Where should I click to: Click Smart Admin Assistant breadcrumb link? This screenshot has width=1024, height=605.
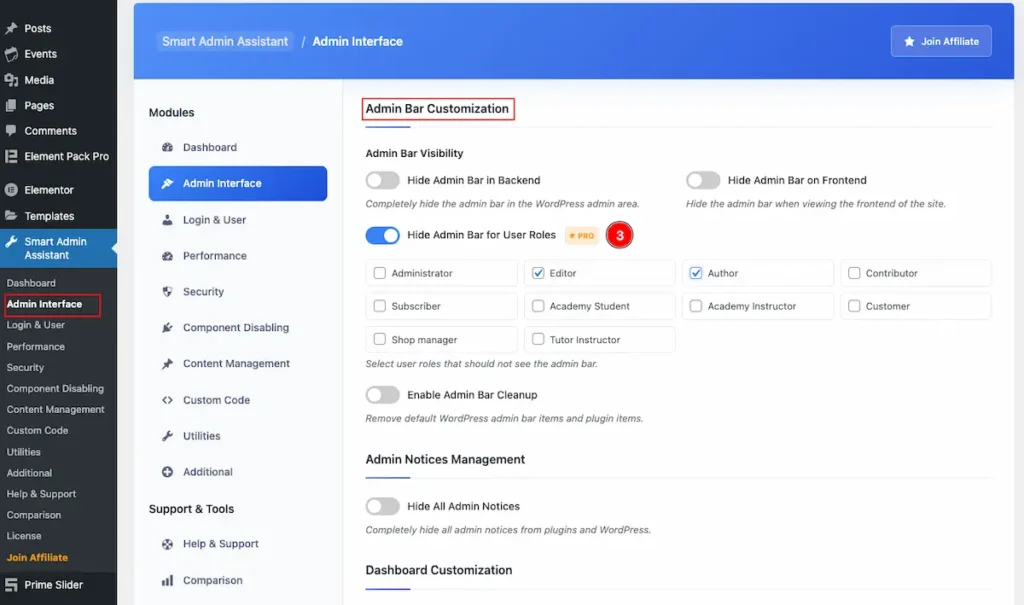point(225,41)
